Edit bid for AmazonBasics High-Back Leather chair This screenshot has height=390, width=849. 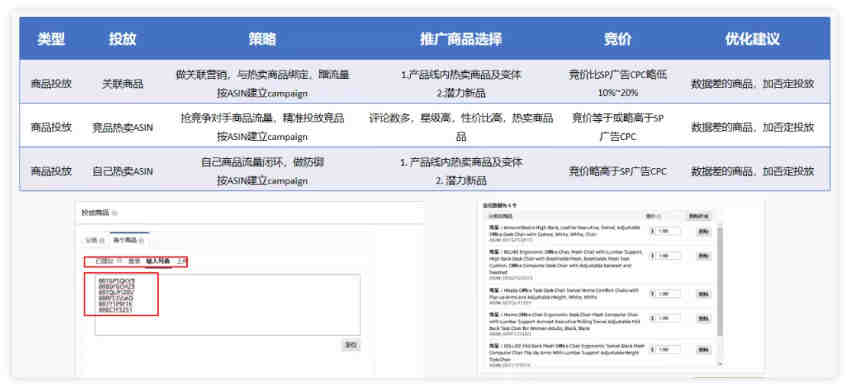click(x=668, y=231)
